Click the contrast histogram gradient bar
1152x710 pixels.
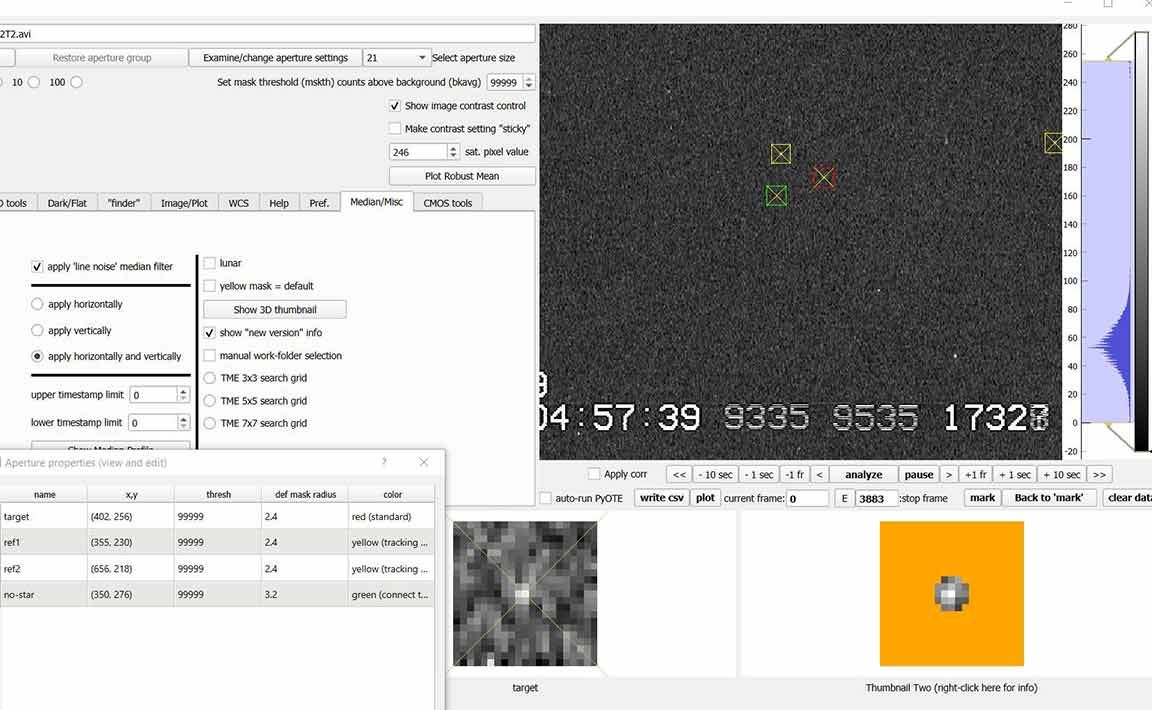pyautogui.click(x=1141, y=240)
